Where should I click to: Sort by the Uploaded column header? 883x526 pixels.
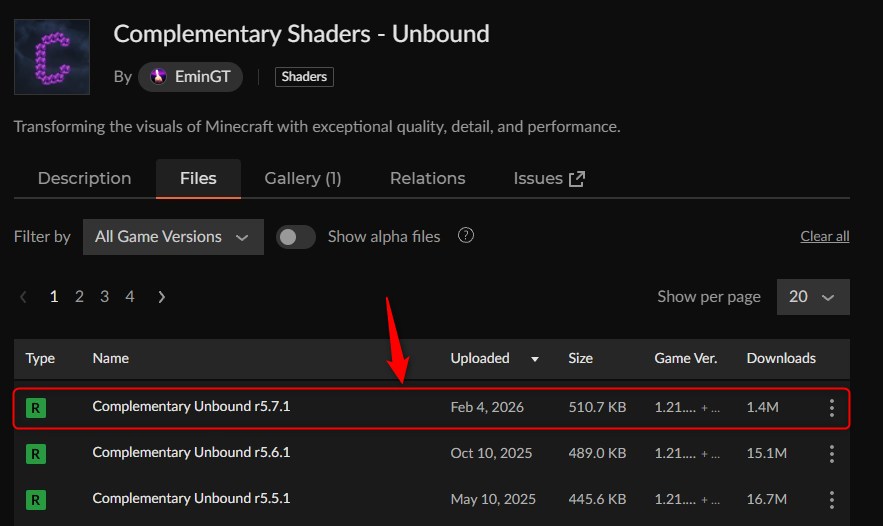pyautogui.click(x=480, y=358)
